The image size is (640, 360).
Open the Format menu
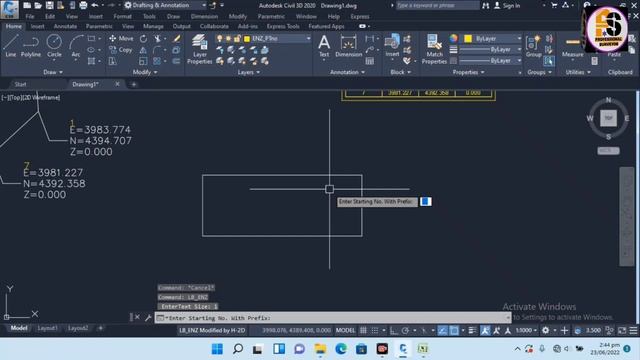(122, 16)
